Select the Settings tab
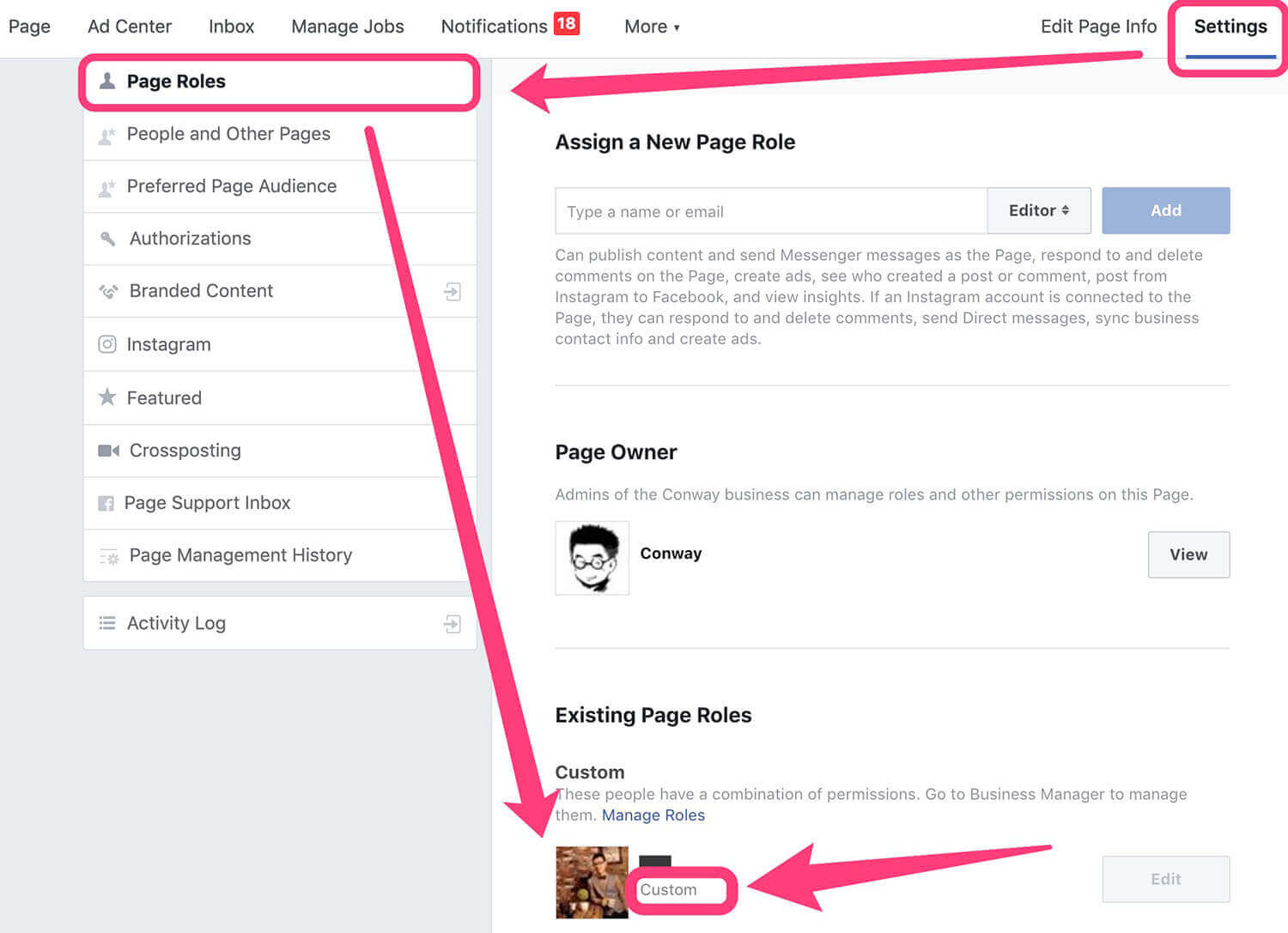 coord(1230,27)
